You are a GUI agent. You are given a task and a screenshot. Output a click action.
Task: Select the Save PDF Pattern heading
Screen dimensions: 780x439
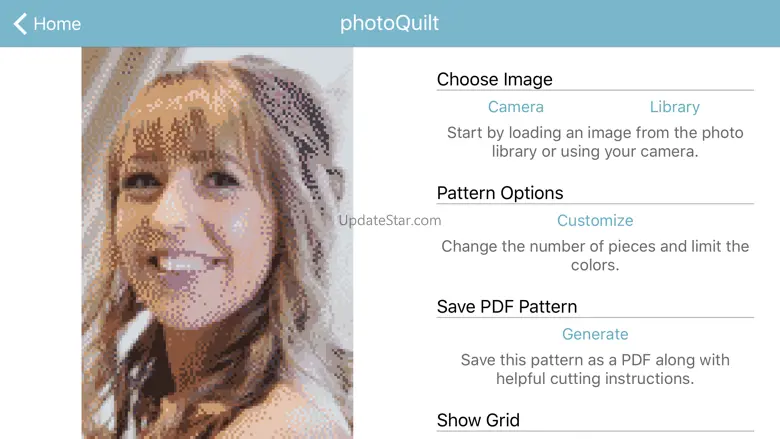click(507, 307)
